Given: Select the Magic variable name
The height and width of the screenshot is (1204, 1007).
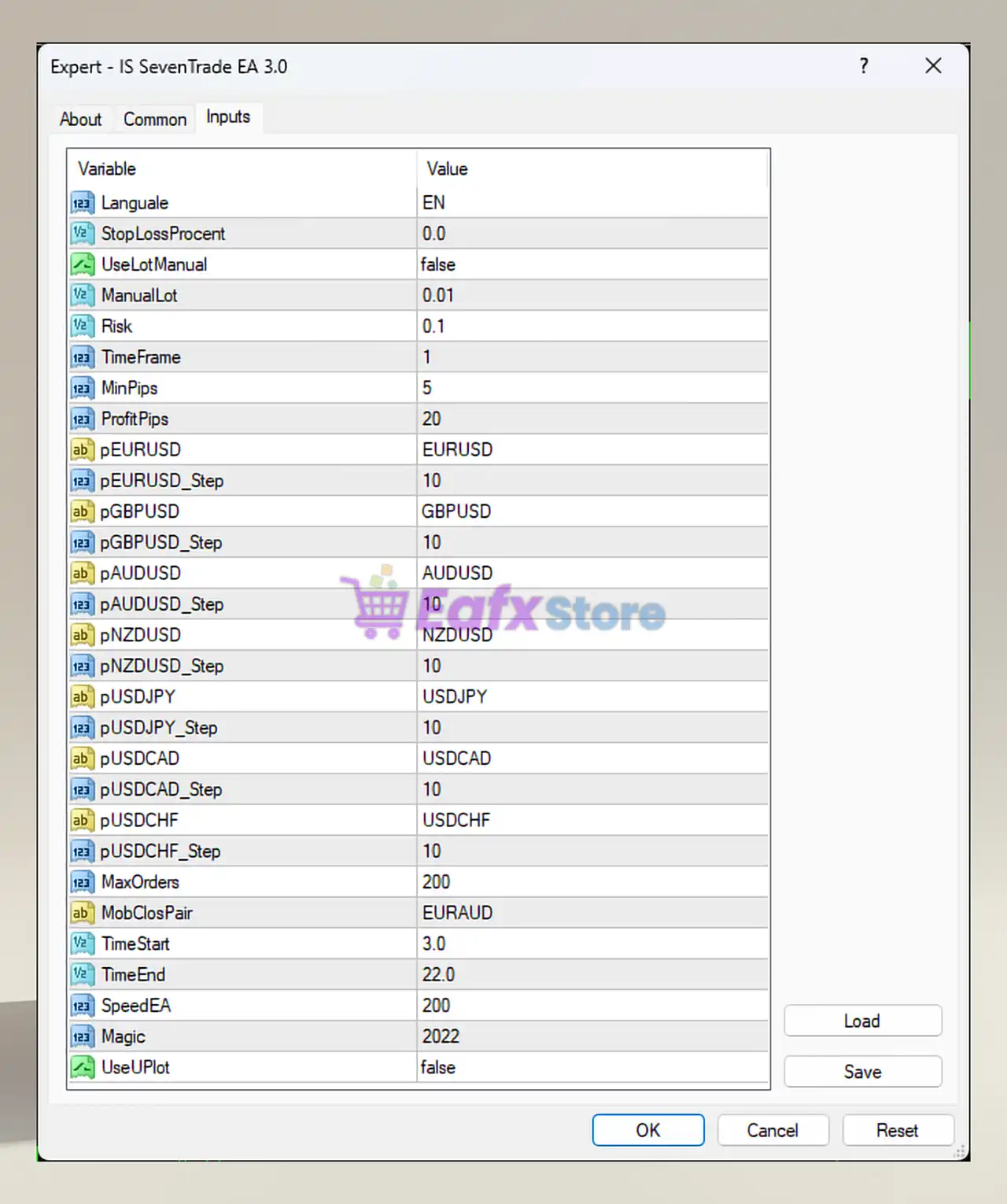Looking at the screenshot, I should pos(124,1037).
